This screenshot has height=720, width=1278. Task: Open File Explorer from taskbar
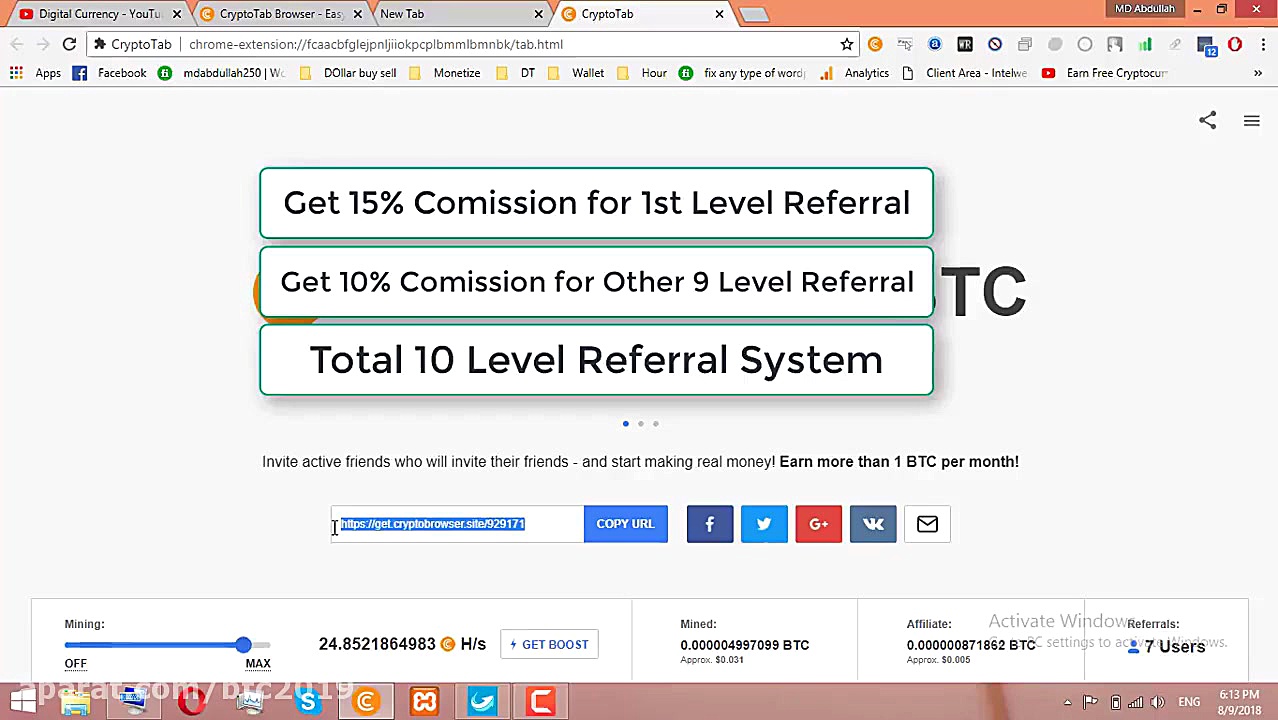75,701
